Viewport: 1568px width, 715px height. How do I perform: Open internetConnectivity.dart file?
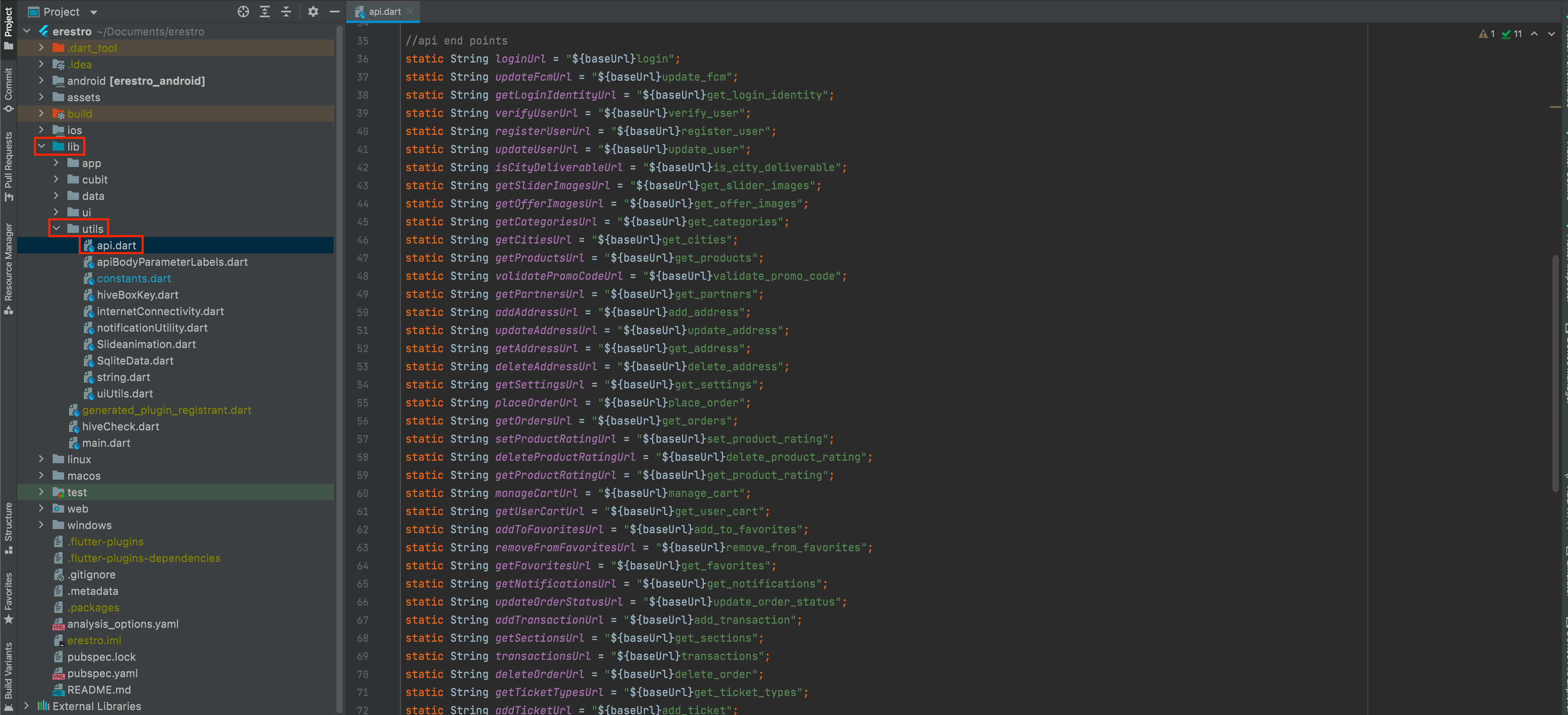pyautogui.click(x=153, y=311)
